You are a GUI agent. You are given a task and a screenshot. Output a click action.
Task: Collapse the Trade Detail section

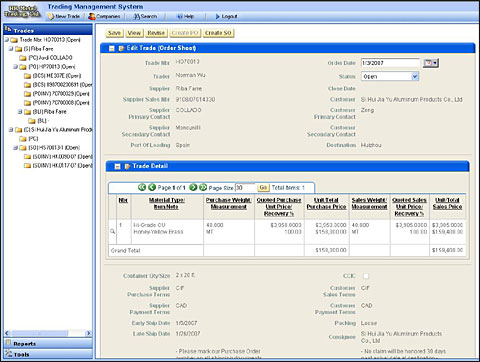(x=117, y=166)
